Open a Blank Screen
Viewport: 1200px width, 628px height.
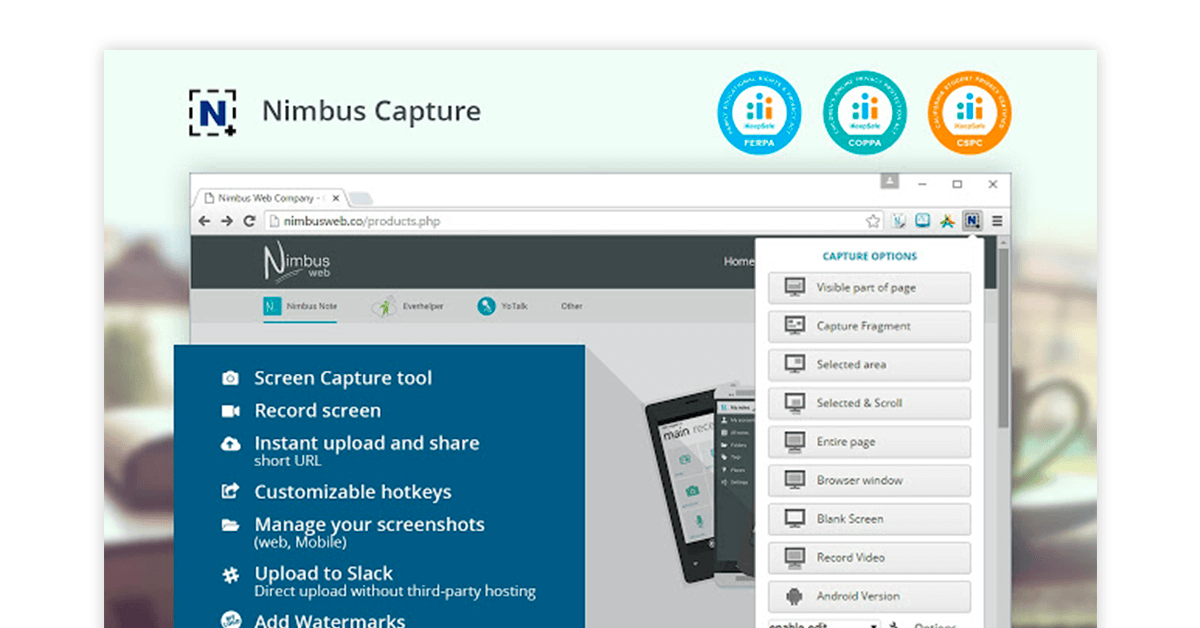tap(869, 519)
